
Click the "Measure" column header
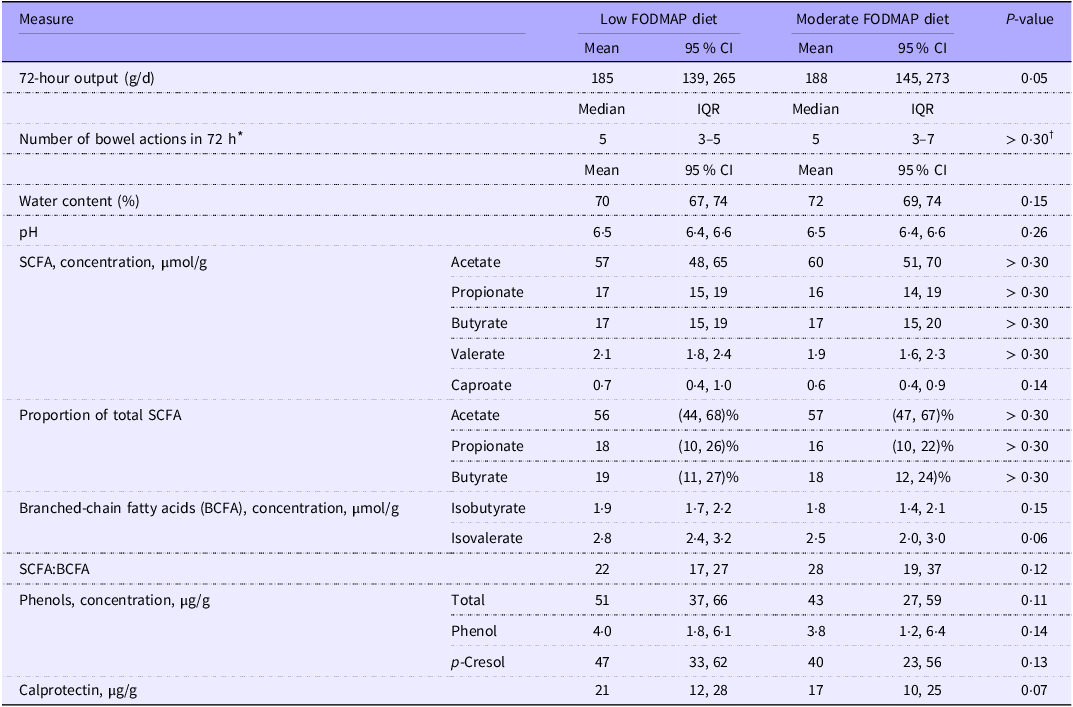(46, 19)
